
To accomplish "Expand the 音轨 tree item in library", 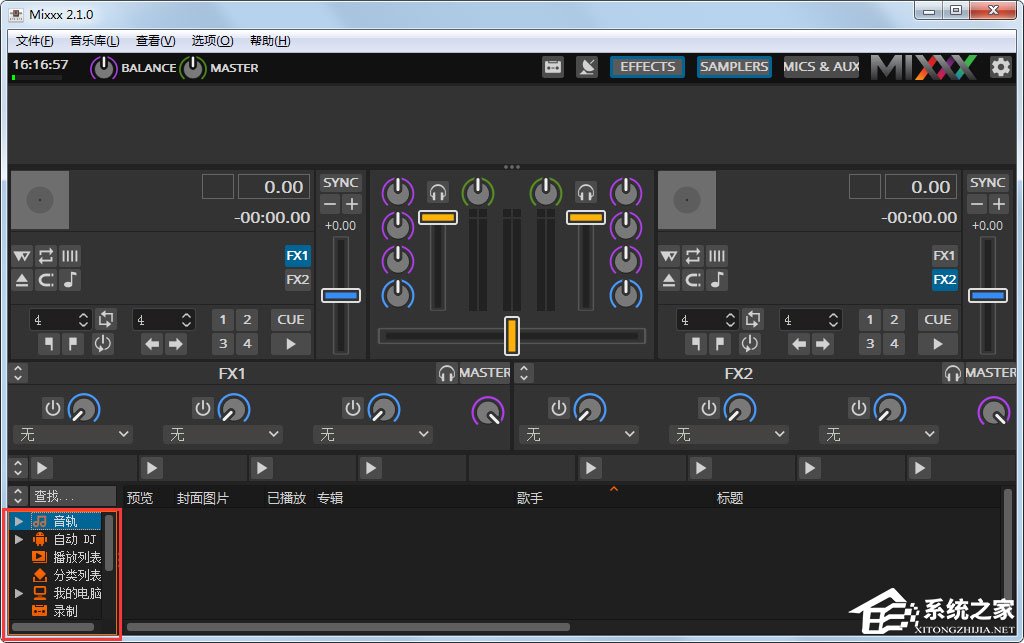I will click(x=18, y=521).
